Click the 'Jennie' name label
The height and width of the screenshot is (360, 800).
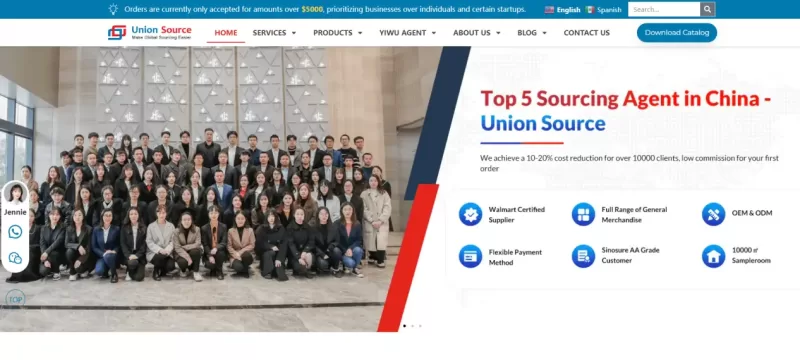click(x=15, y=212)
